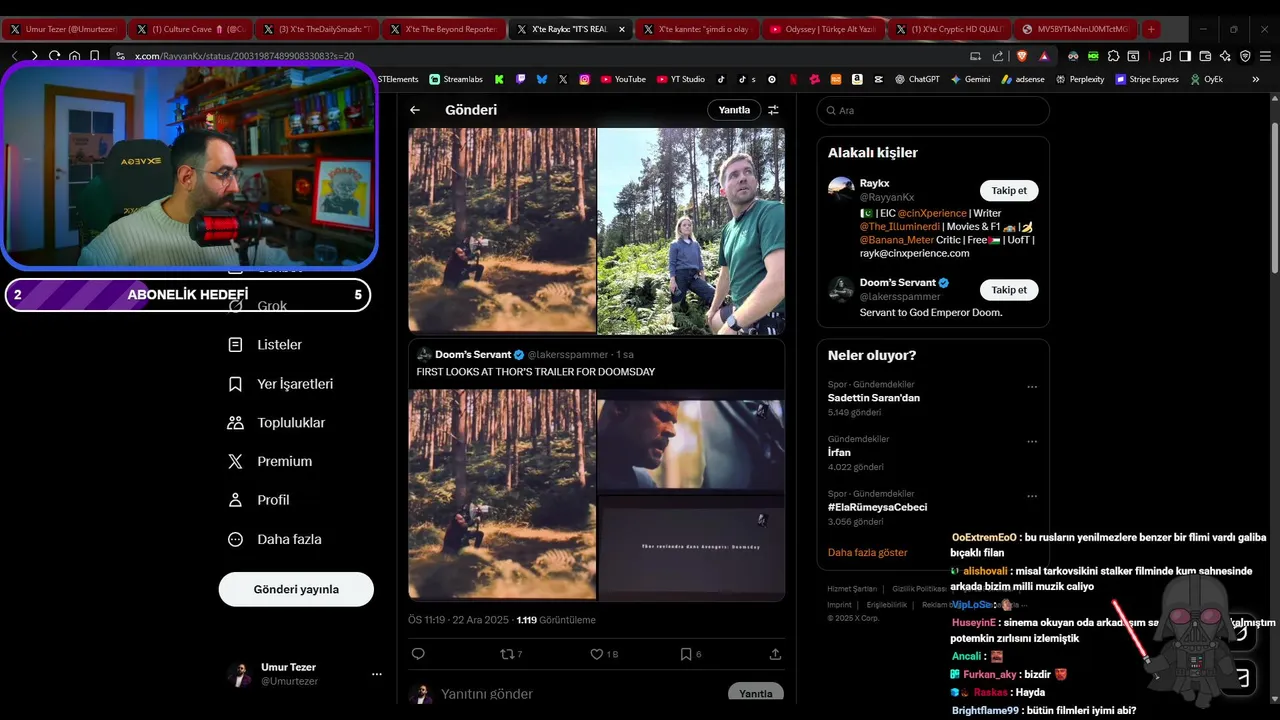Open YT Studio bookmark
The width and height of the screenshot is (1280, 720).
coord(681,79)
